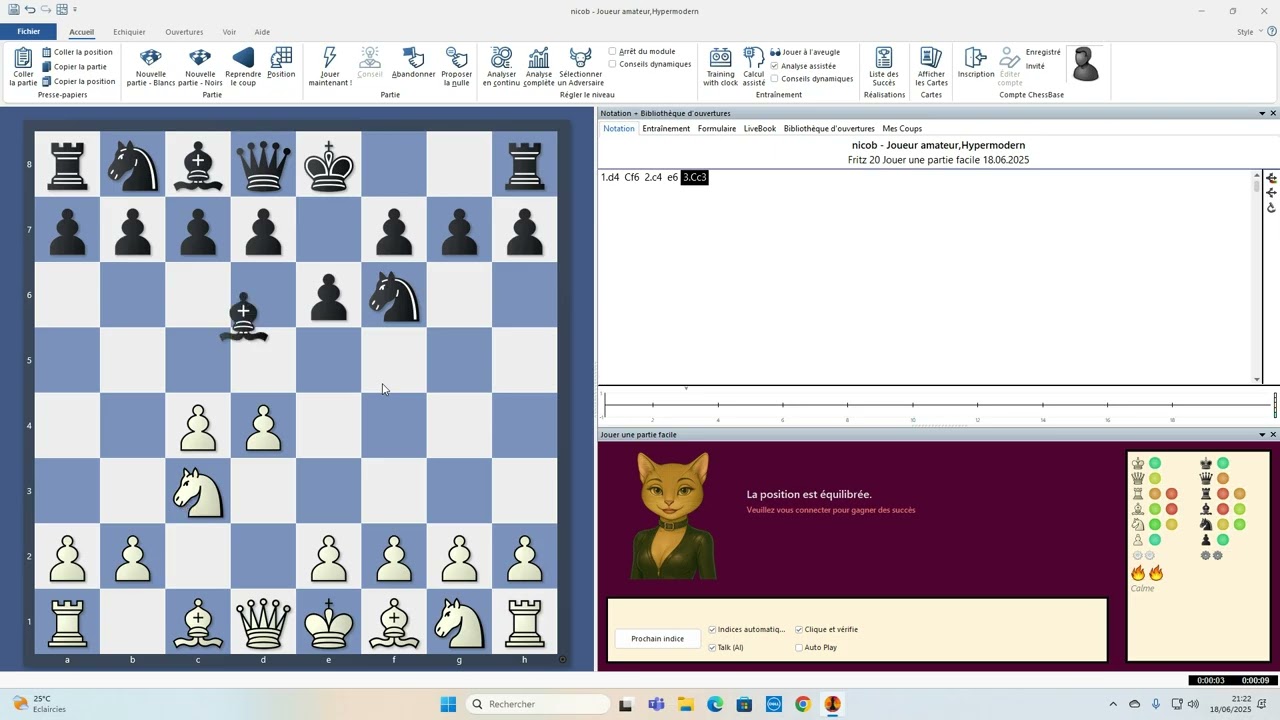
Task: Click top arrow icon right of notation
Action: [x=1271, y=178]
